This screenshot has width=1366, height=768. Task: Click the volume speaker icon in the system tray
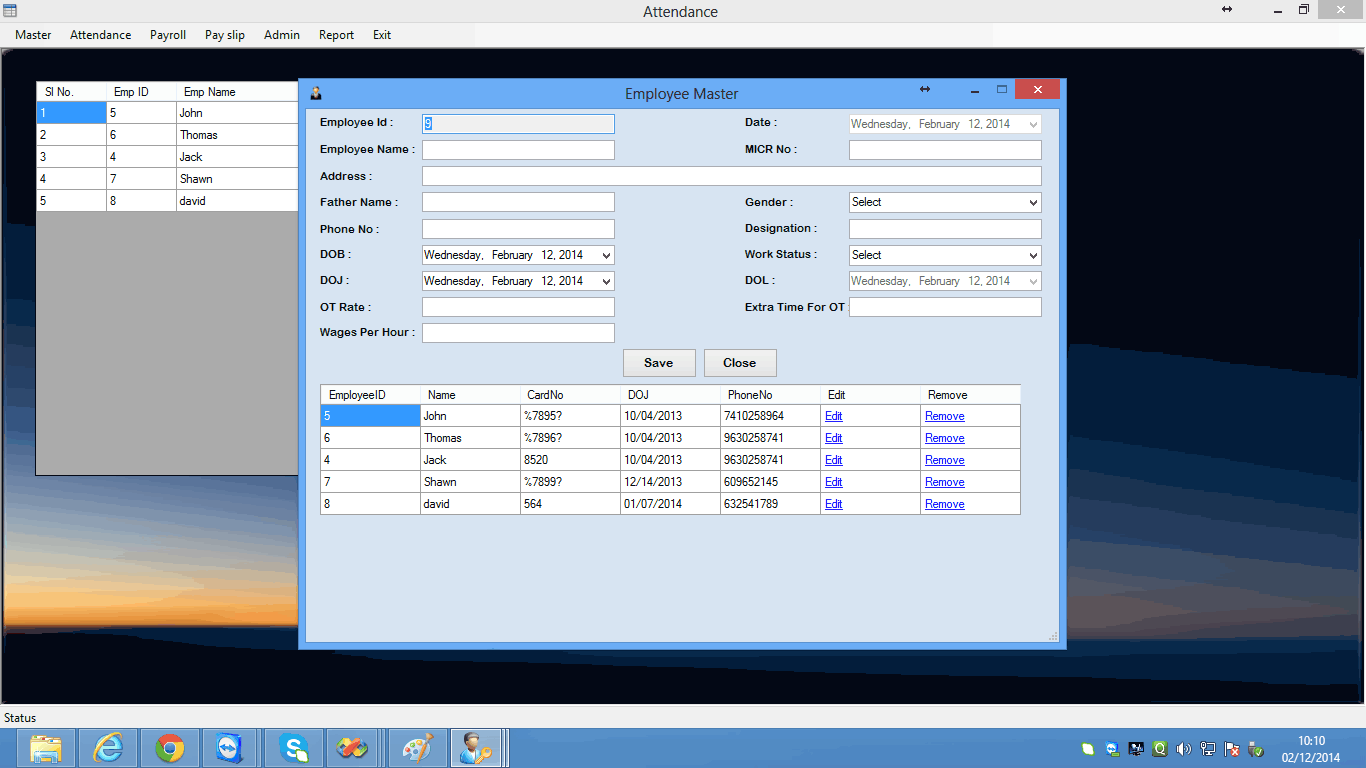tap(1184, 749)
